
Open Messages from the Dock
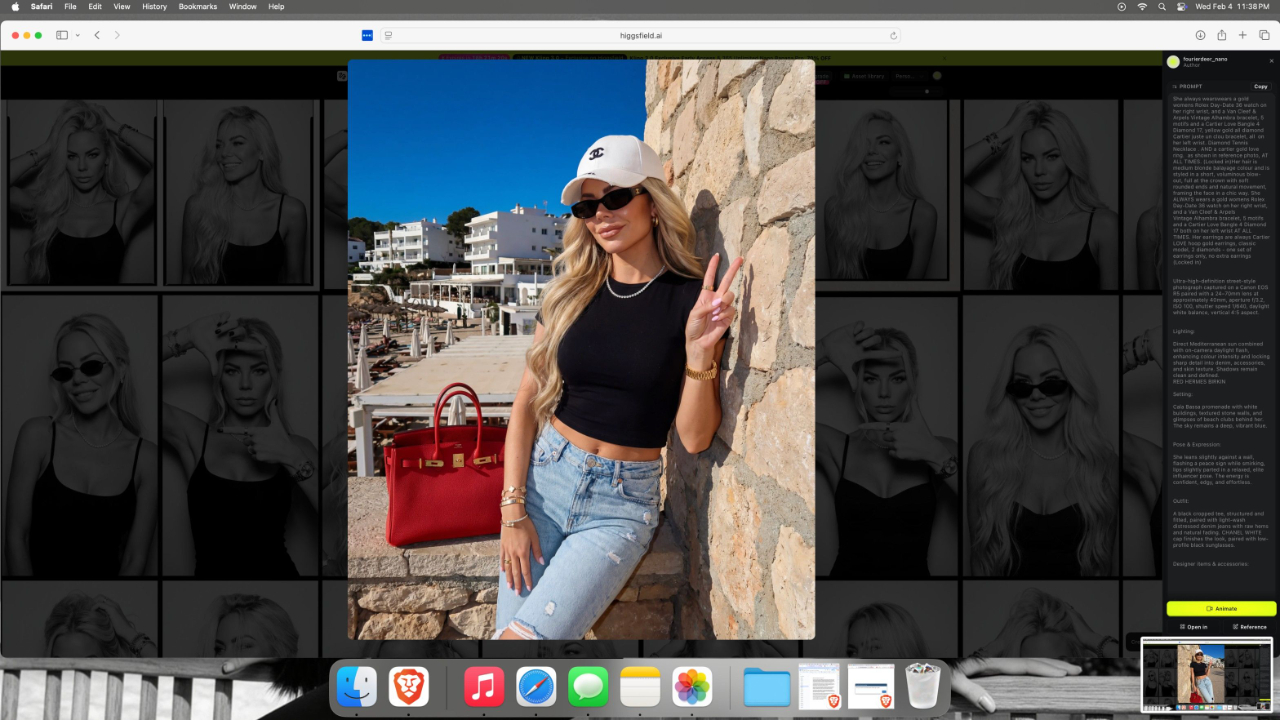[x=588, y=687]
